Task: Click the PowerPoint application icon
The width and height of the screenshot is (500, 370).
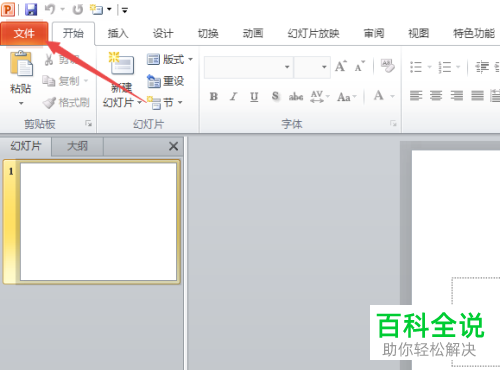Action: point(8,9)
